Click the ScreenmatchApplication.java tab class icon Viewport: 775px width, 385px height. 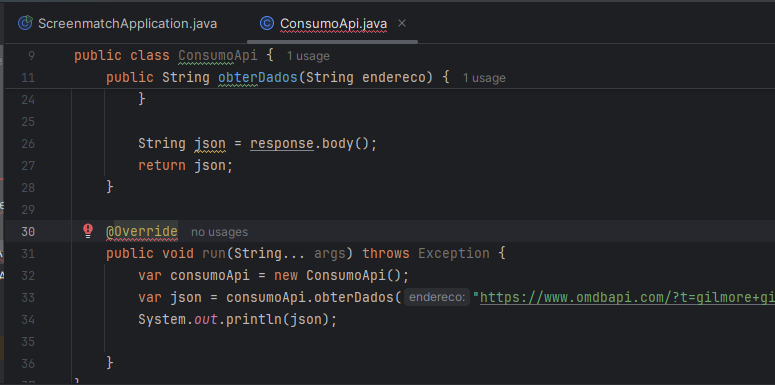pyautogui.click(x=25, y=23)
